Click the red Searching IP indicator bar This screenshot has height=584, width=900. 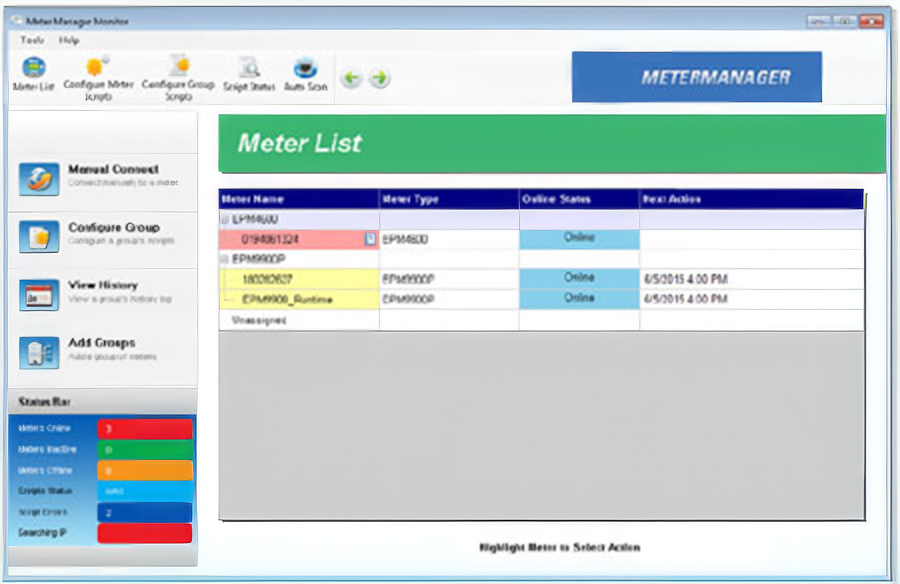pyautogui.click(x=145, y=533)
